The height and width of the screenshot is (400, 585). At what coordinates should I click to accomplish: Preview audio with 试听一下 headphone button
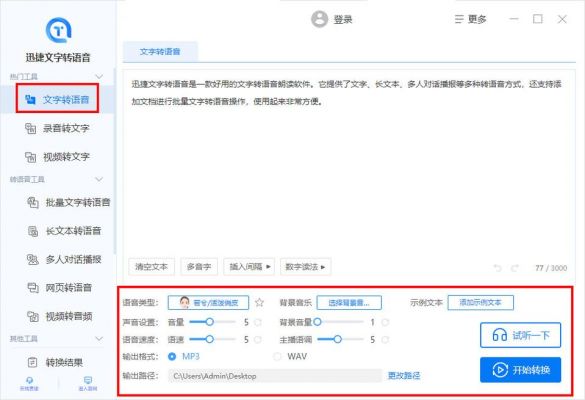click(520, 335)
